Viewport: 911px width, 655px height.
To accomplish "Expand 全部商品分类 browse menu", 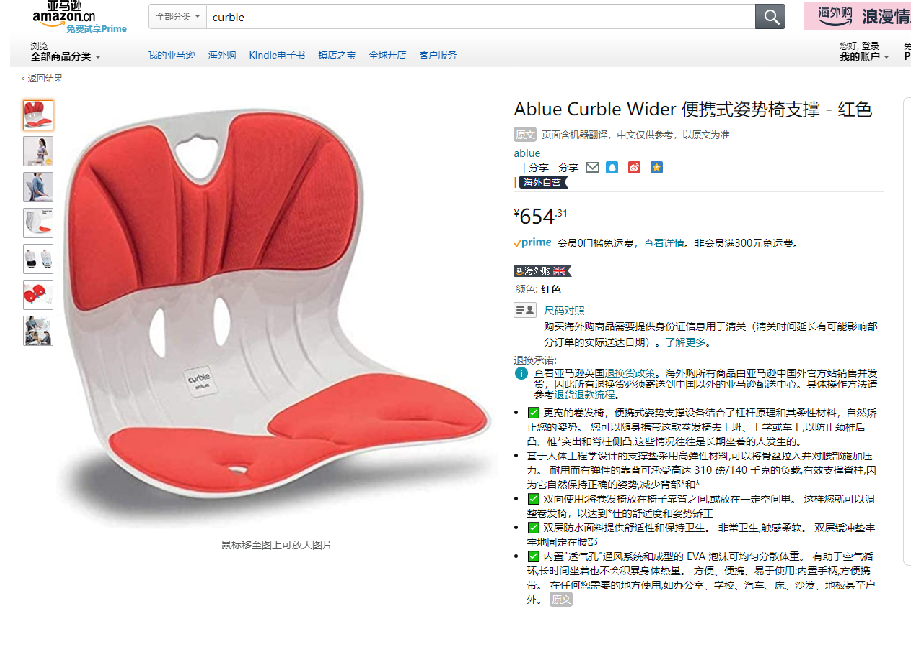I will (65, 56).
